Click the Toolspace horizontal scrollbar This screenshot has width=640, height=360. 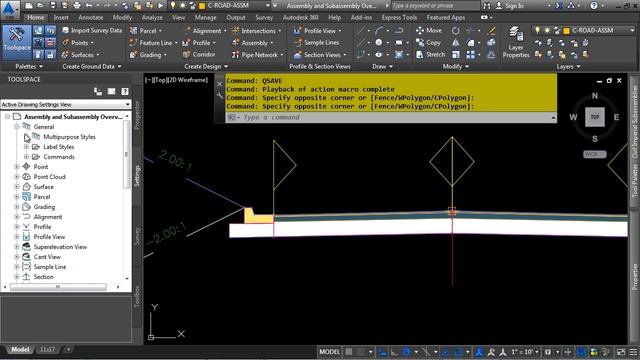58,287
